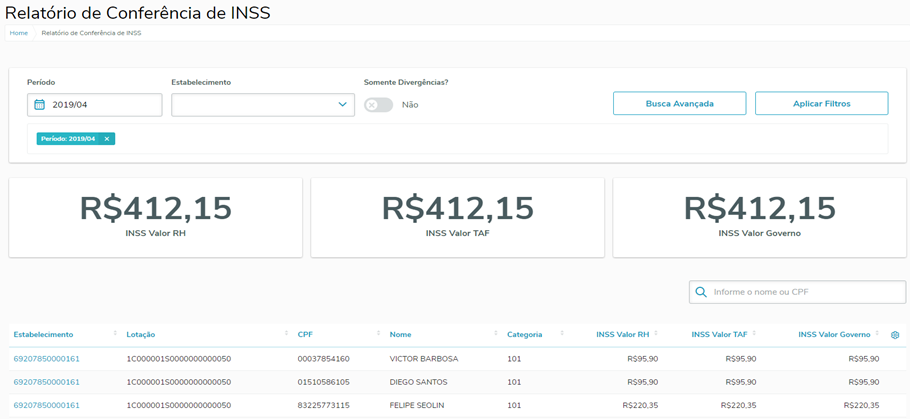Viewport: 910px width, 419px height.
Task: Open the calendar icon in Período field
Action: 39,105
